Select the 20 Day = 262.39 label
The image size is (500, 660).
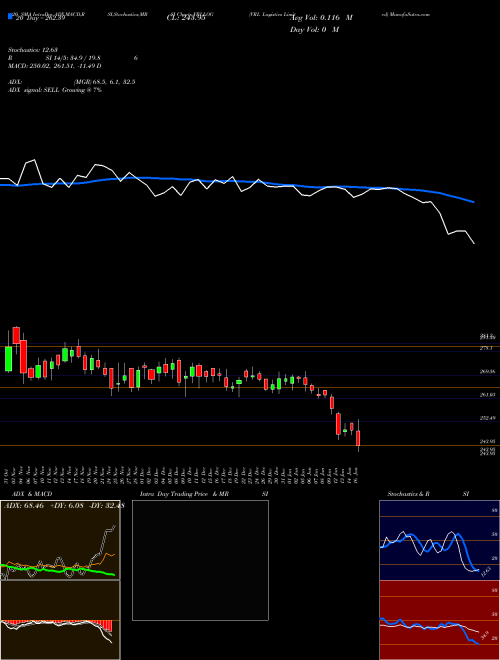point(39,18)
